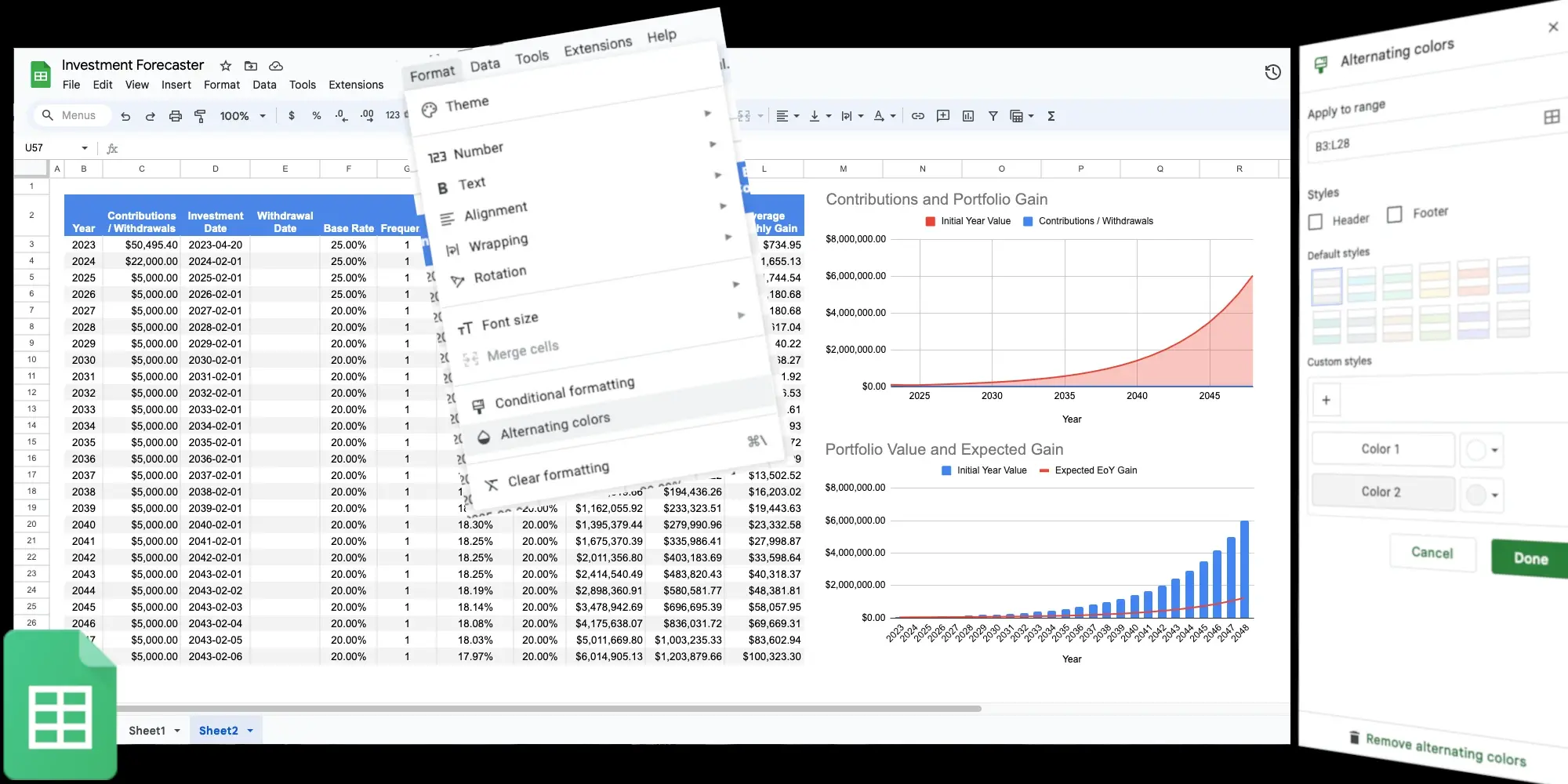Click the Functions sigma icon
Image resolution: width=1568 pixels, height=784 pixels.
pyautogui.click(x=1050, y=115)
